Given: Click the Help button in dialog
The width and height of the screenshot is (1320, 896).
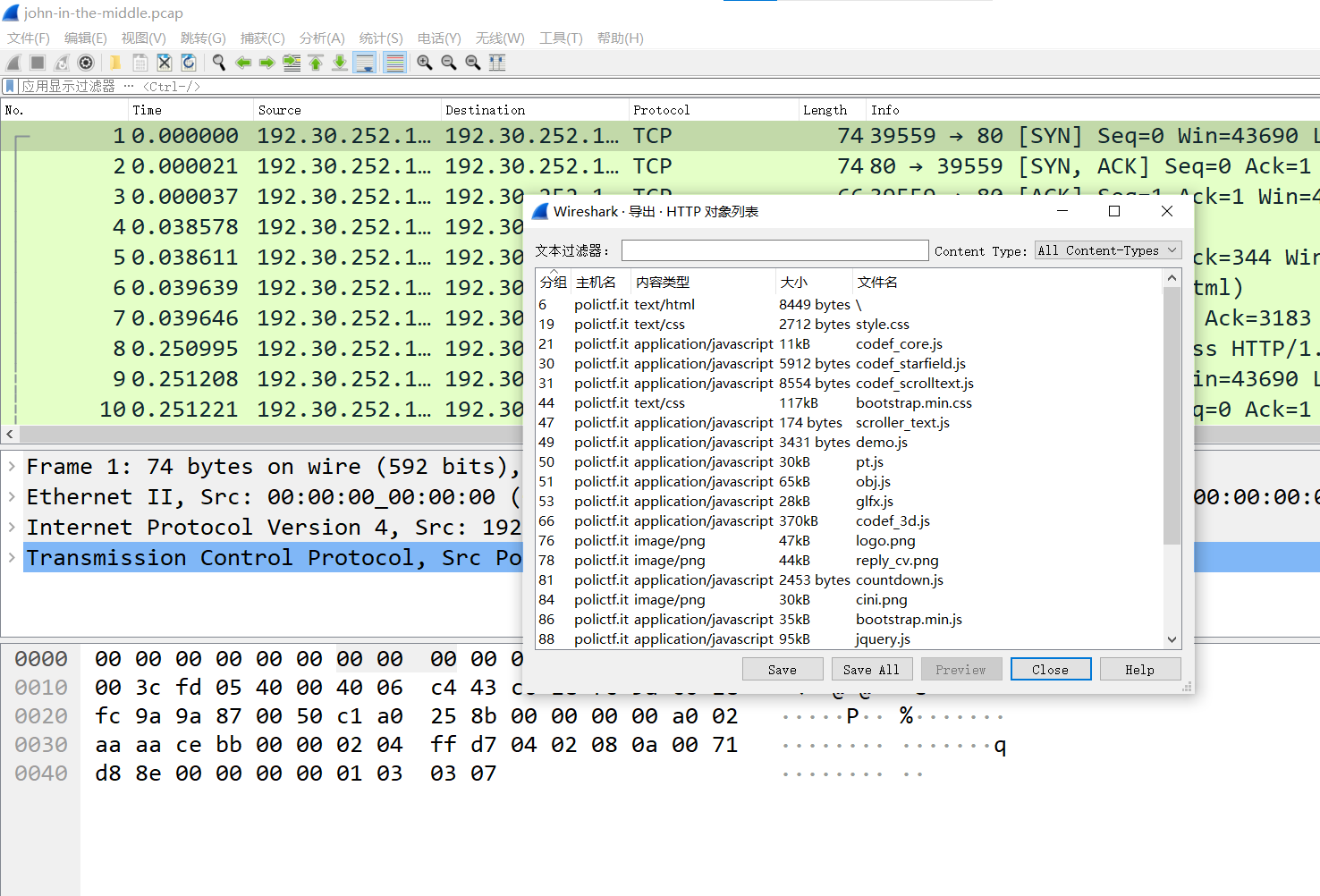Looking at the screenshot, I should tap(1139, 670).
